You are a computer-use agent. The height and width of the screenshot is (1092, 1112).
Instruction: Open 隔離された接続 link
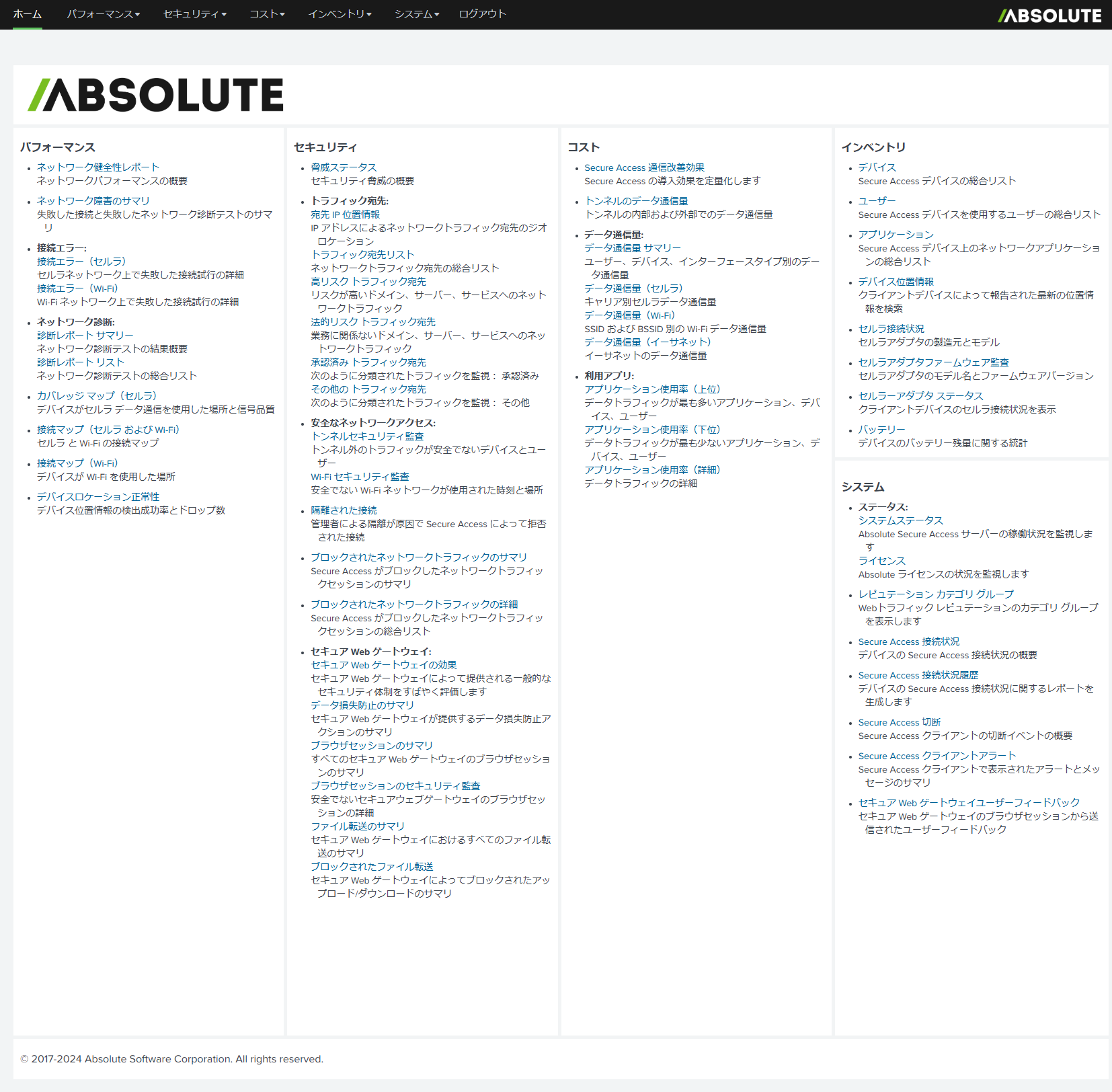point(344,510)
